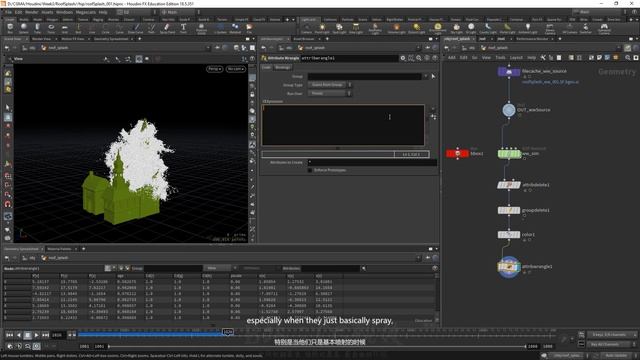Select the attribwrangle1 node
This screenshot has height=360, width=640.
(509, 267)
